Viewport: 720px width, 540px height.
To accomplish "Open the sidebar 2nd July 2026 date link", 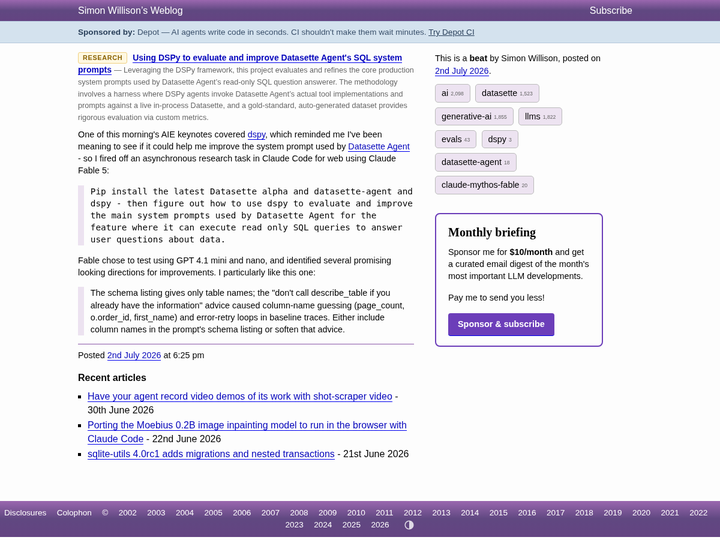I will click(461, 71).
